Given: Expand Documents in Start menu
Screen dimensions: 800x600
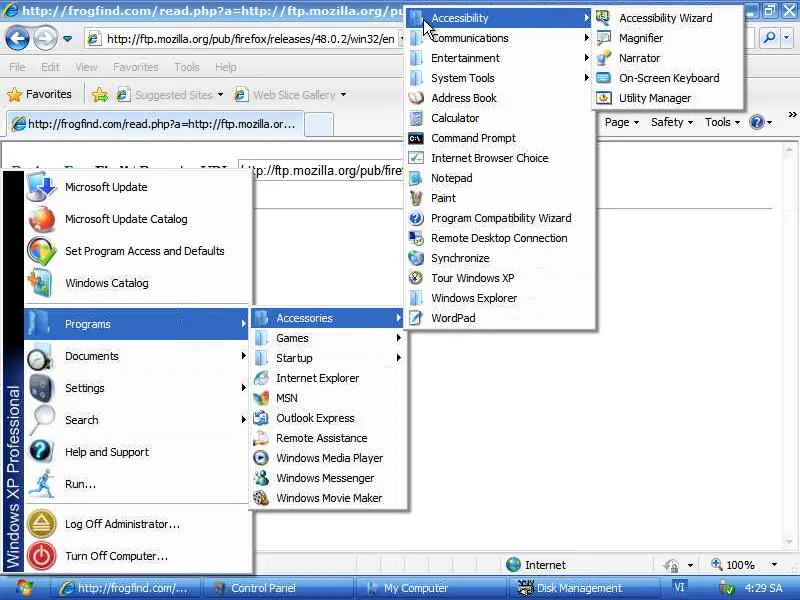Looking at the screenshot, I should (137, 356).
